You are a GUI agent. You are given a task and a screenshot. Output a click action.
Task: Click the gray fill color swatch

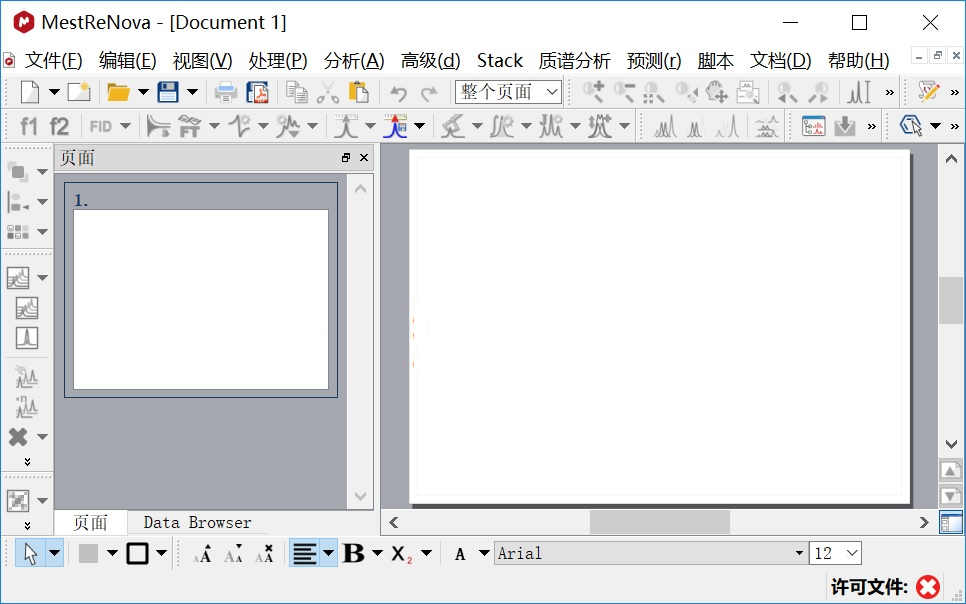(89, 553)
